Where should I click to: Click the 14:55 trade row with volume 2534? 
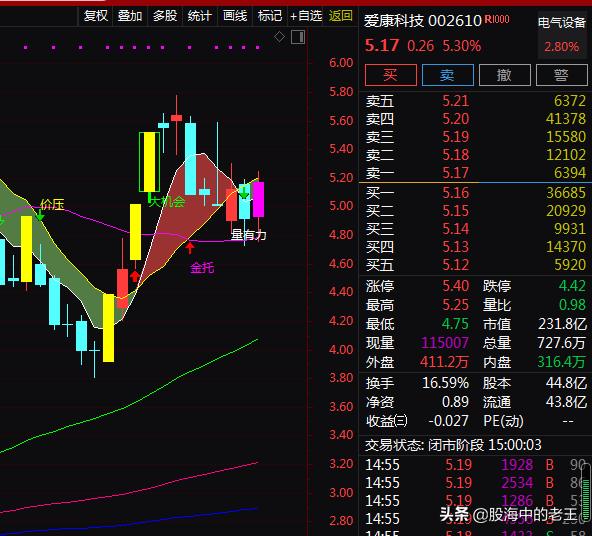coord(474,483)
